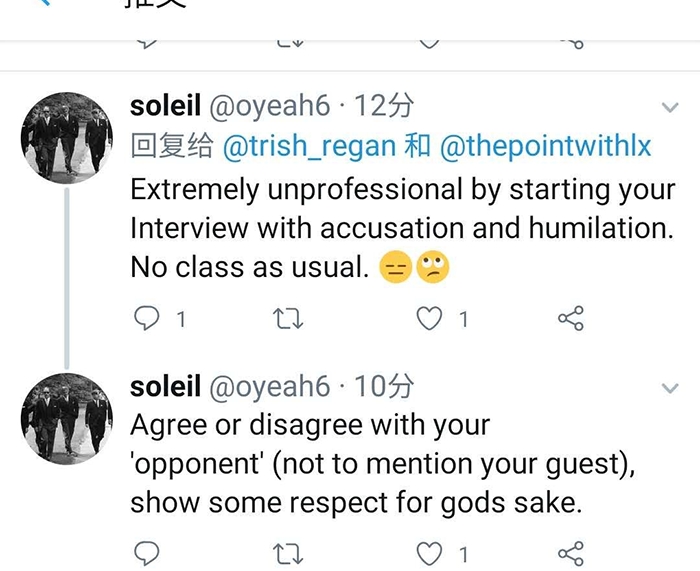The height and width of the screenshot is (571, 700).
Task: Retweet the 'Extremely unprofessional' tweet
Action: (288, 319)
